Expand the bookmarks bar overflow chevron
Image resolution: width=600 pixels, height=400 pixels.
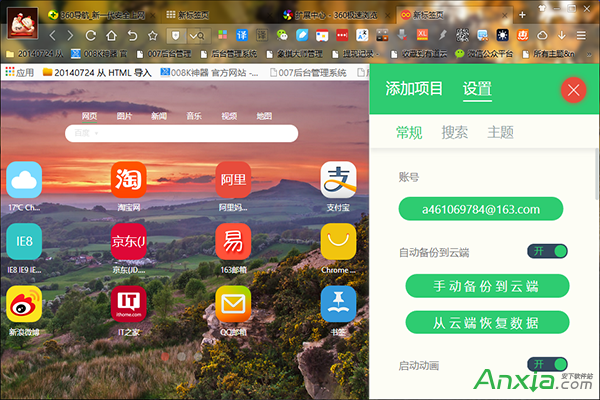click(589, 54)
